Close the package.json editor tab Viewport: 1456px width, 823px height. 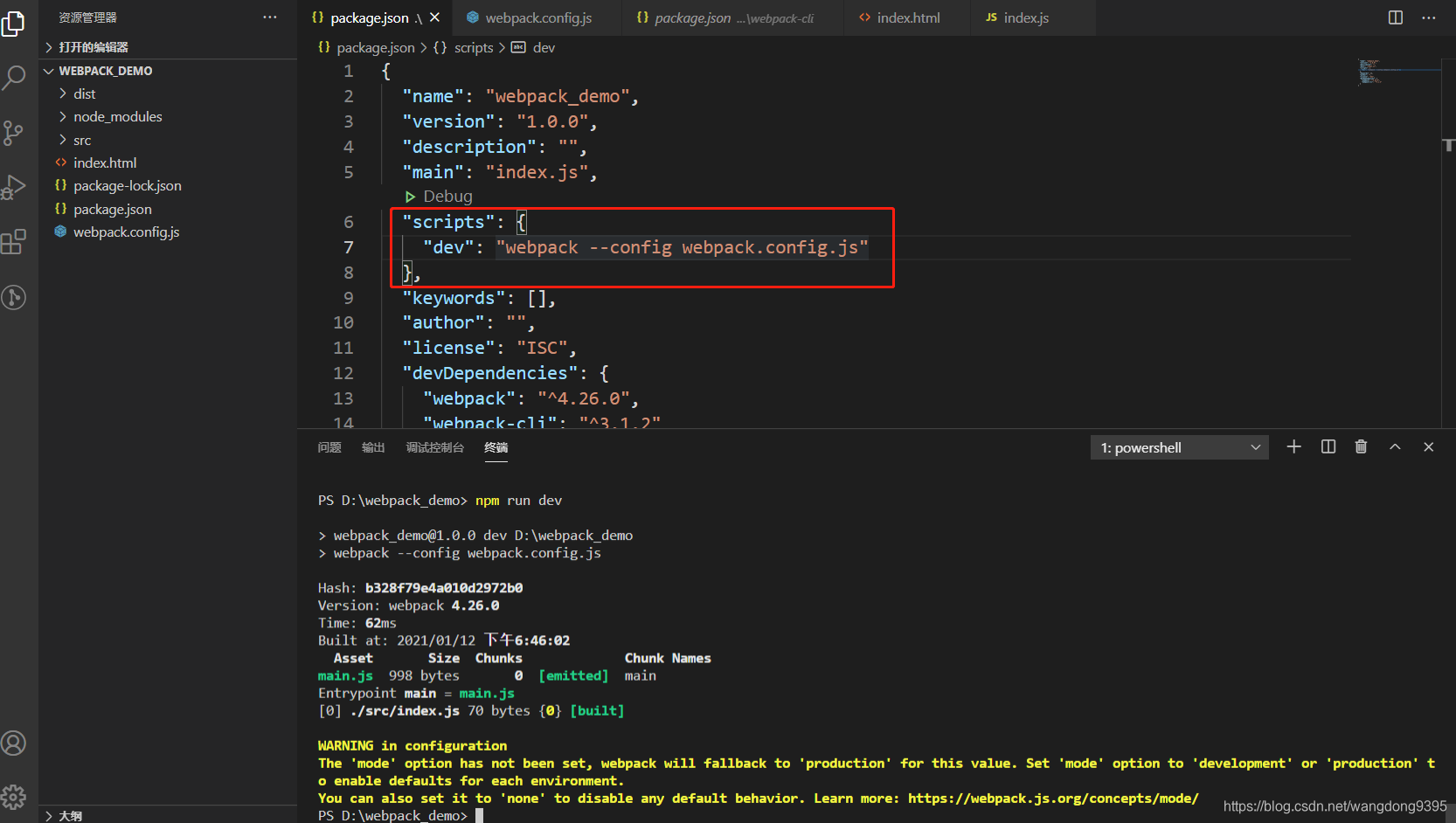pos(435,17)
